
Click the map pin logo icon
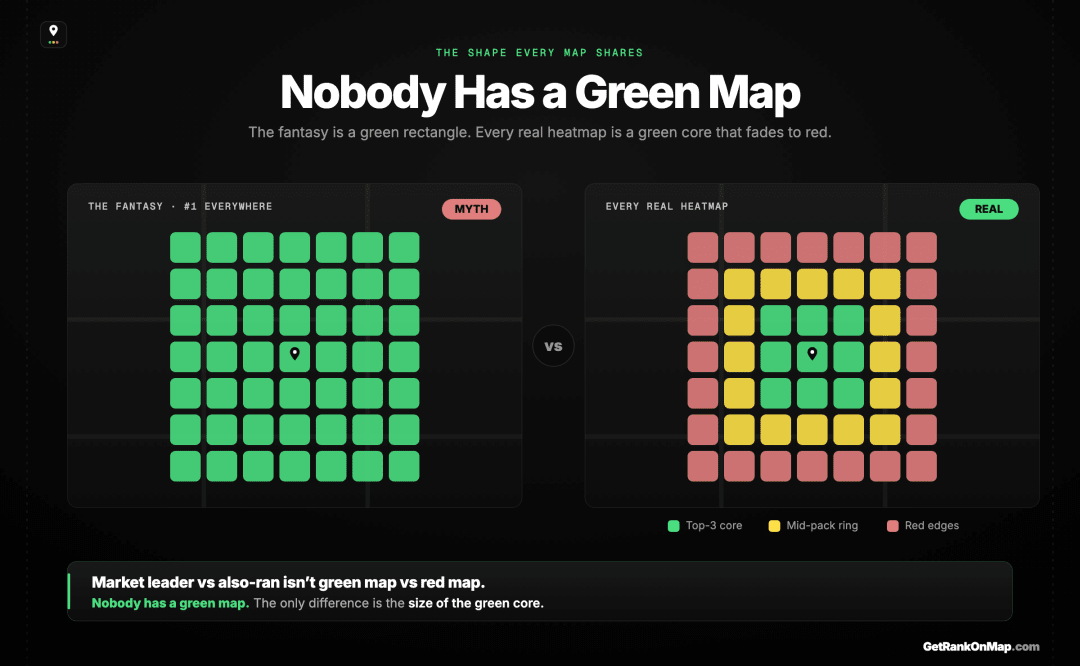coord(53,34)
